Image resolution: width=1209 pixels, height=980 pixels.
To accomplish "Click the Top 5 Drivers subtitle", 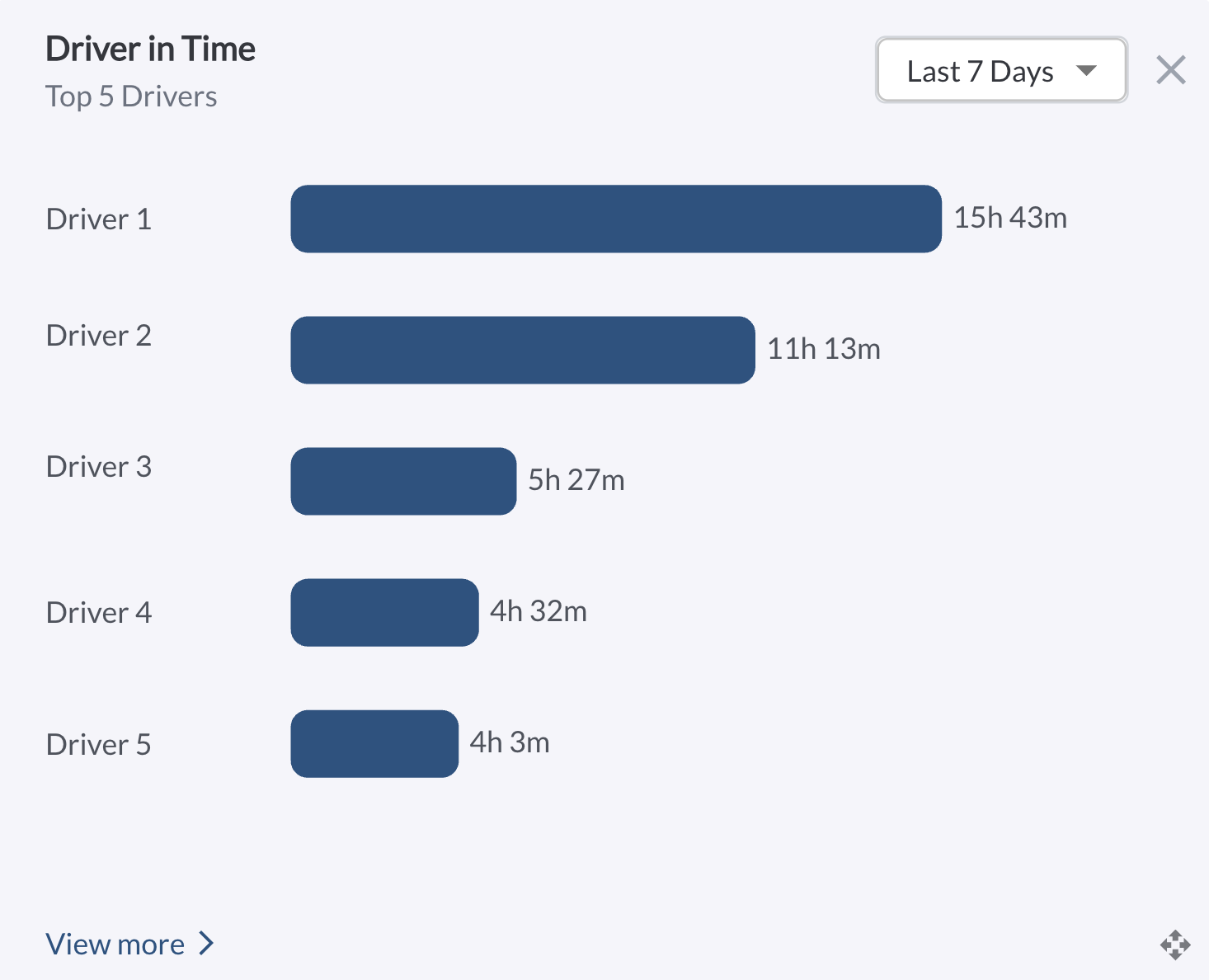I will coord(132,97).
